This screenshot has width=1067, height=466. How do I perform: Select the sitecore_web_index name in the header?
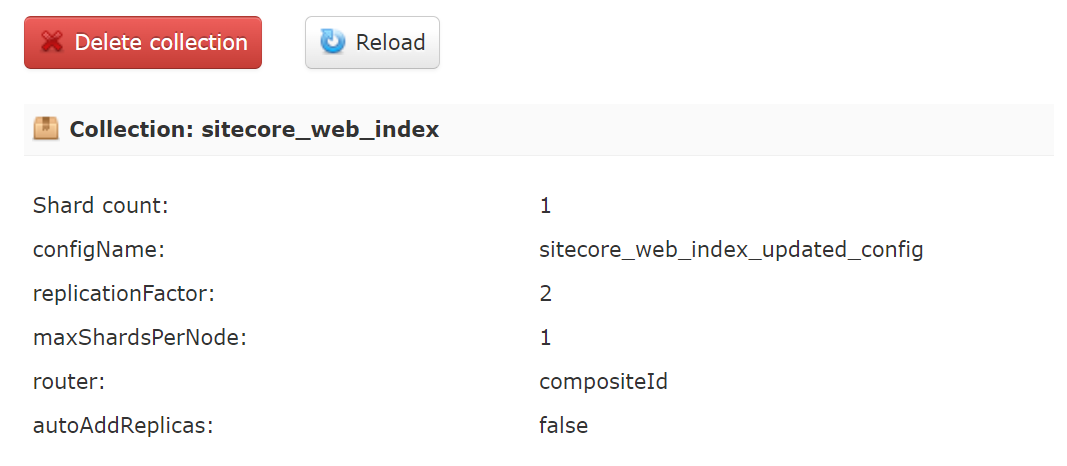pyautogui.click(x=320, y=130)
